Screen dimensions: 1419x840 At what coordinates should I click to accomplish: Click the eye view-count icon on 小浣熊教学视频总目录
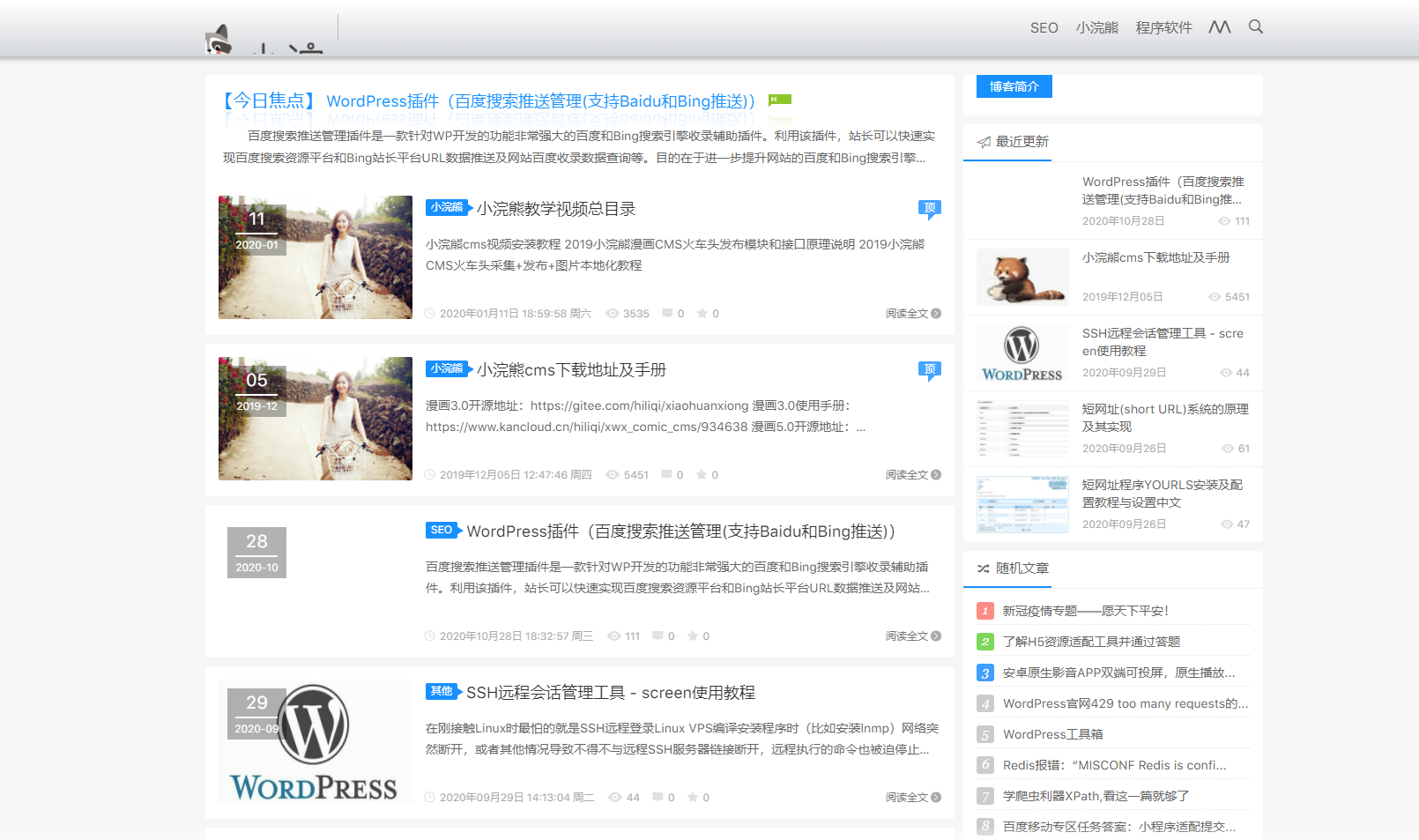point(613,313)
